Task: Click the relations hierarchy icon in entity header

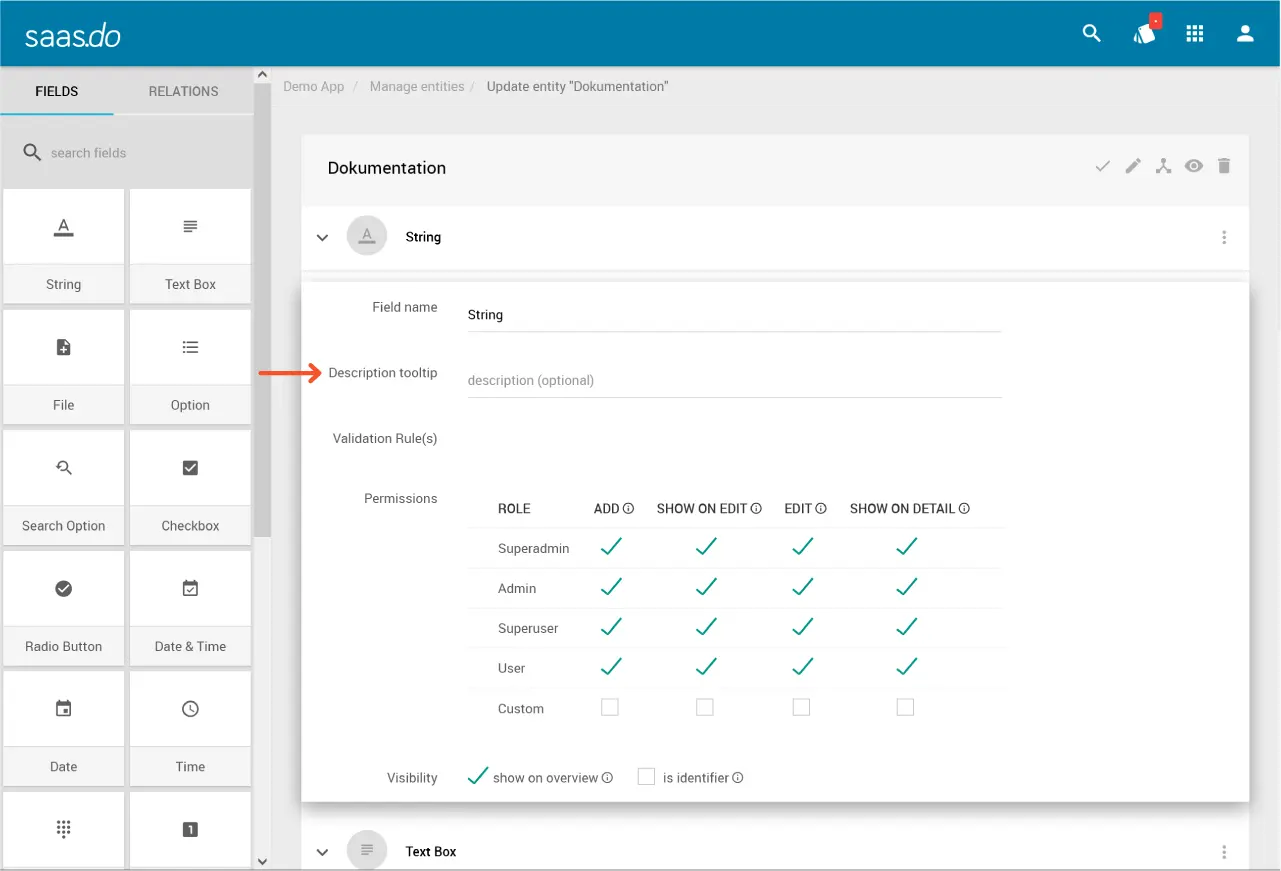Action: coord(1163,167)
